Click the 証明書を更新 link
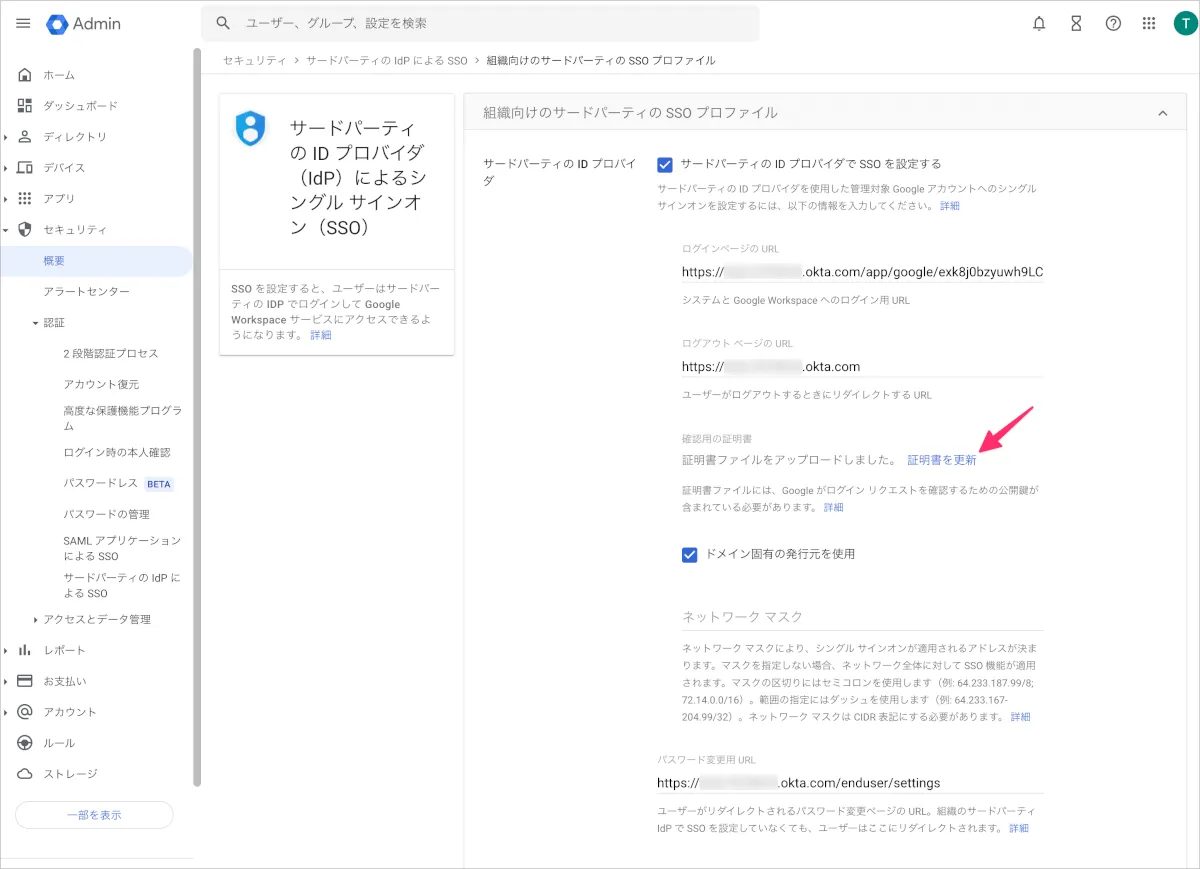 click(941, 460)
